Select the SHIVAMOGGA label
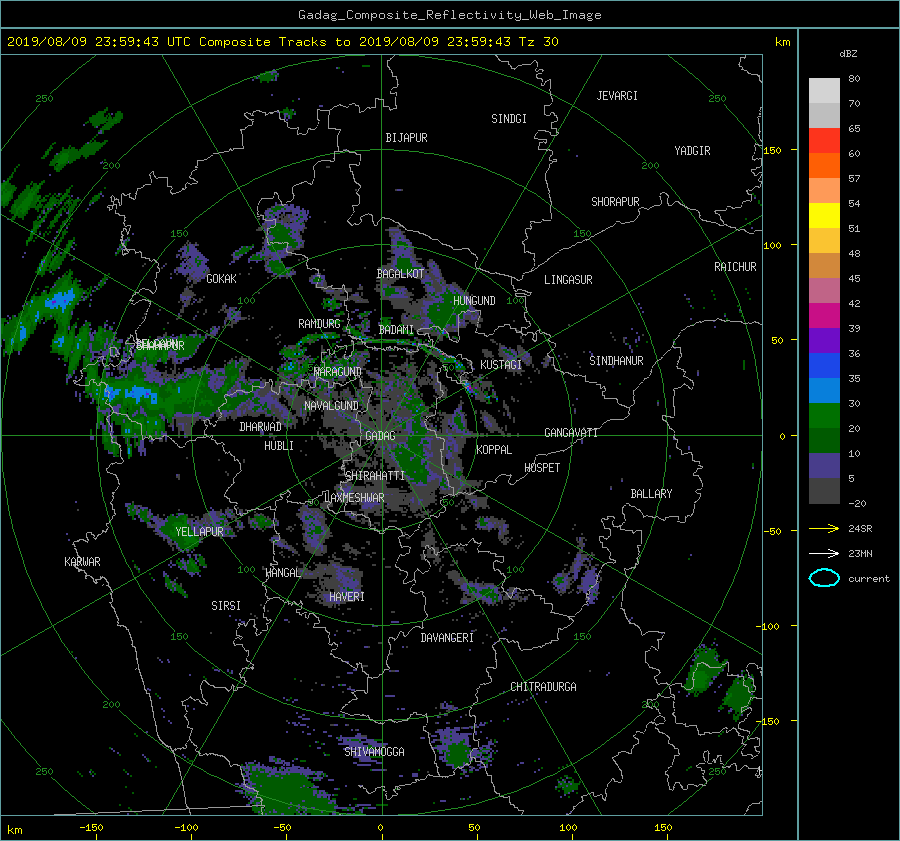 (x=374, y=752)
